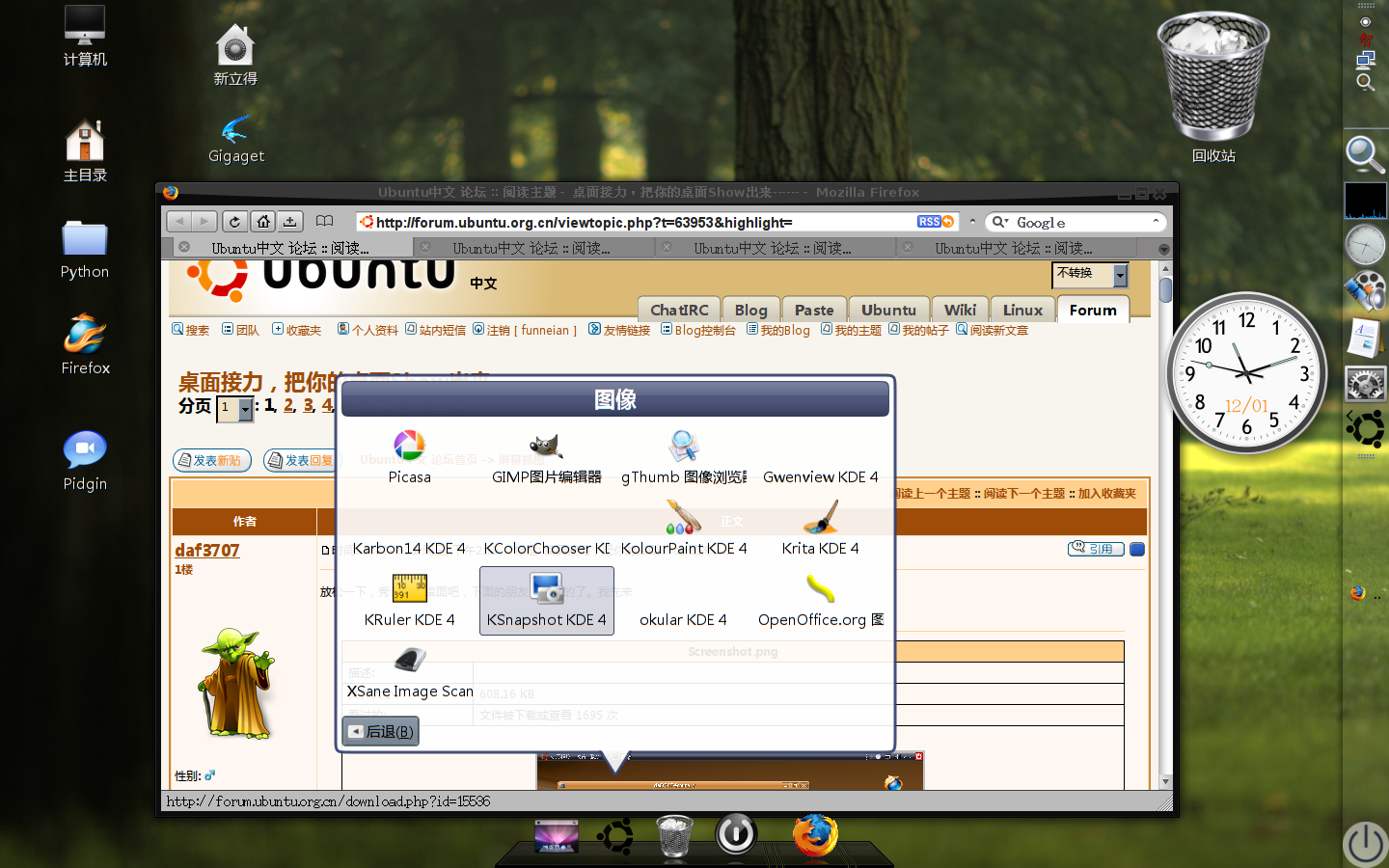Open the 收藏夹 link
This screenshot has height=868, width=1389.
(x=297, y=330)
